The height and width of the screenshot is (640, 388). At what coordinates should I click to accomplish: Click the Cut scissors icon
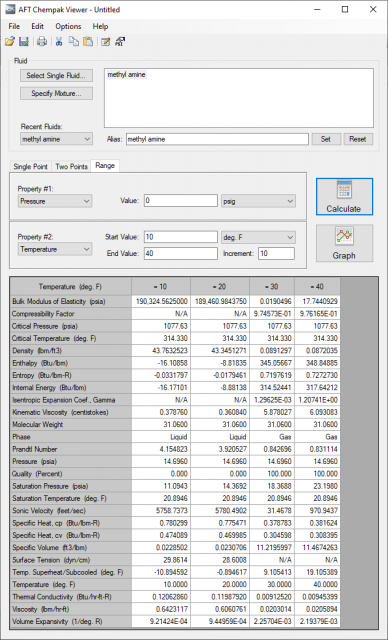point(59,41)
